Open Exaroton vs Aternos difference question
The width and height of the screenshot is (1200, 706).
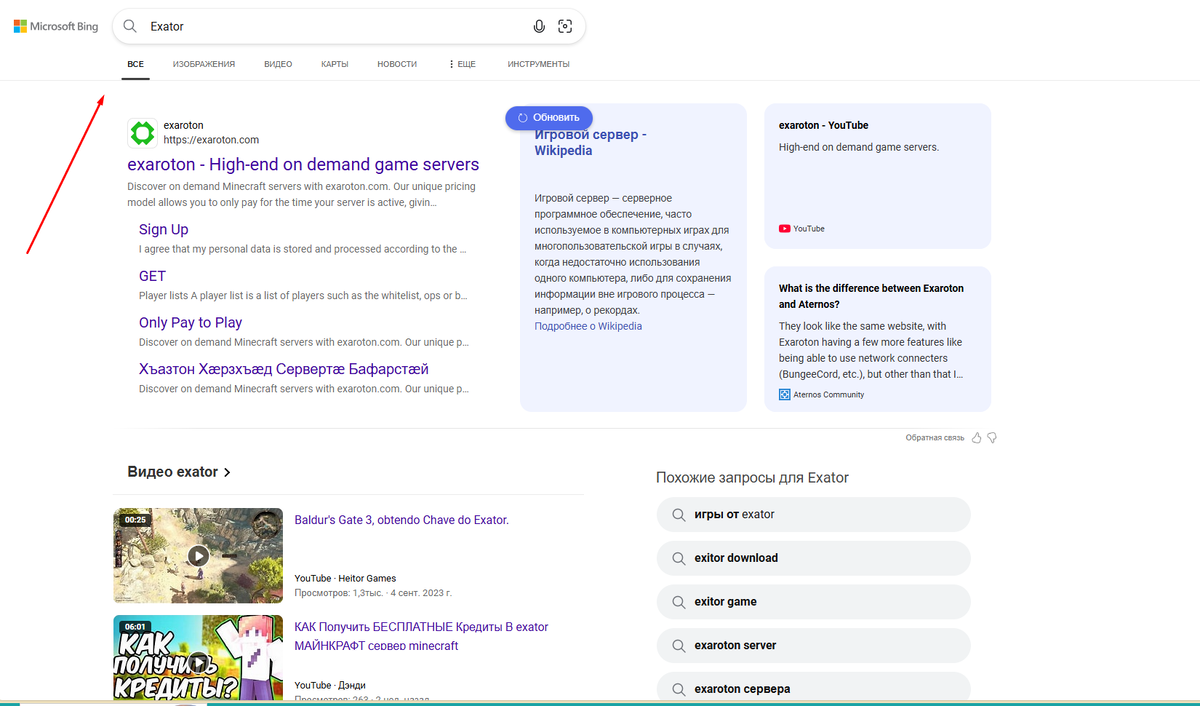[871, 296]
